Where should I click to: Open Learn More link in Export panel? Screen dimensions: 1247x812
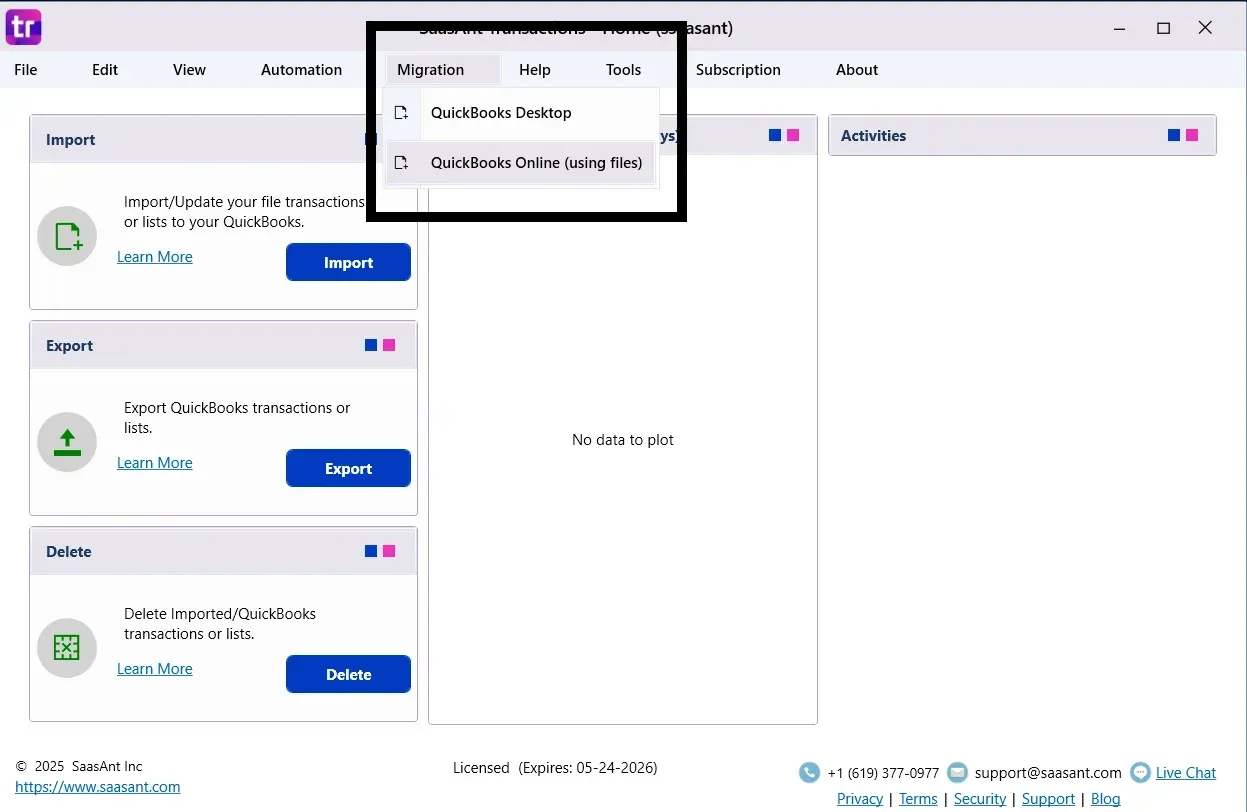(x=155, y=463)
